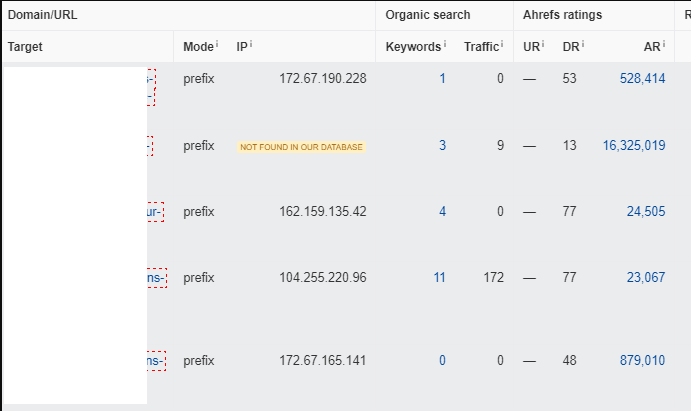
Task: Show the UR rating info icon
Action: click(543, 43)
